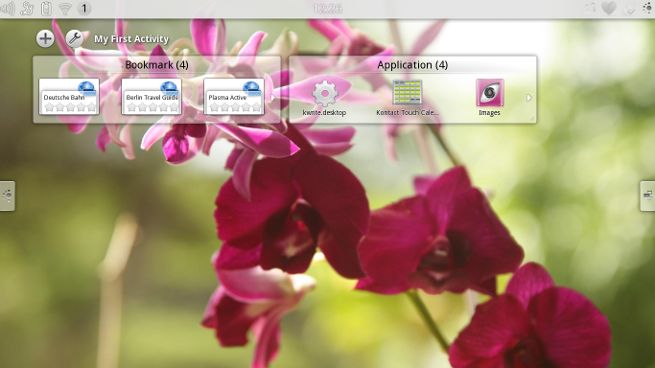Image resolution: width=655 pixels, height=368 pixels.
Task: Click the heart favorite icon in top panel
Action: 609,8
